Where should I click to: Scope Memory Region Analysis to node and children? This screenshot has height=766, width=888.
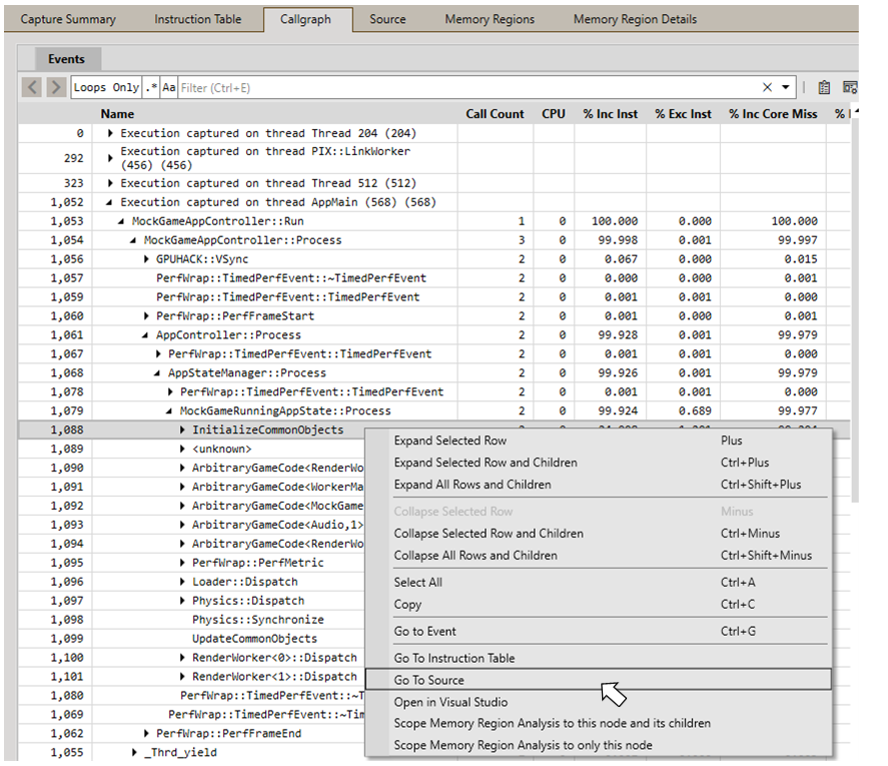coord(599,723)
